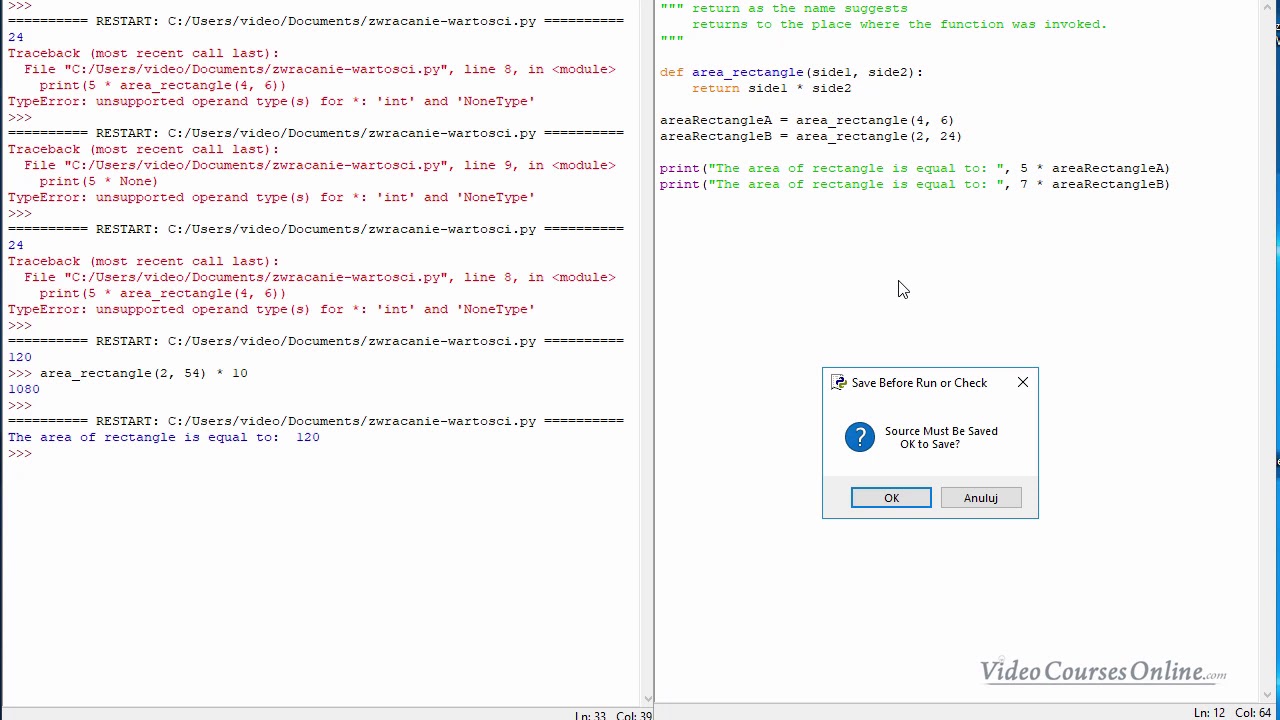This screenshot has width=1280, height=720.
Task: Click the 'print(5 * None)' traceback line
Action: pyautogui.click(x=99, y=181)
